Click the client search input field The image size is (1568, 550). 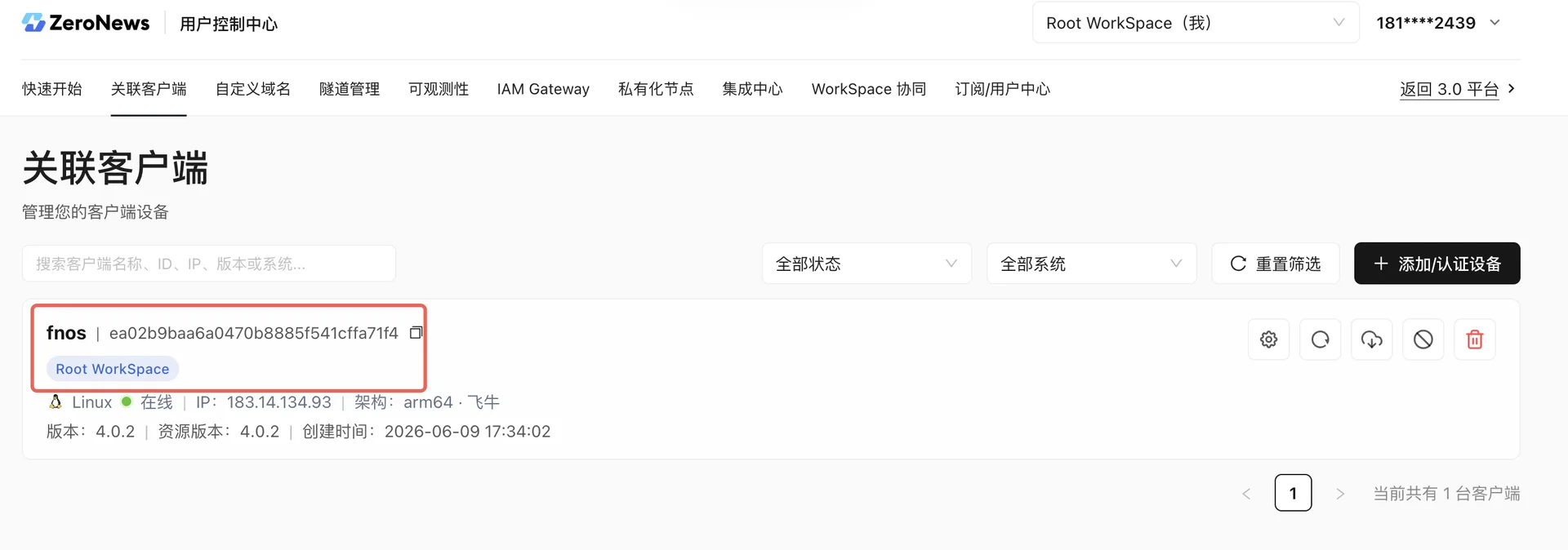coord(209,264)
